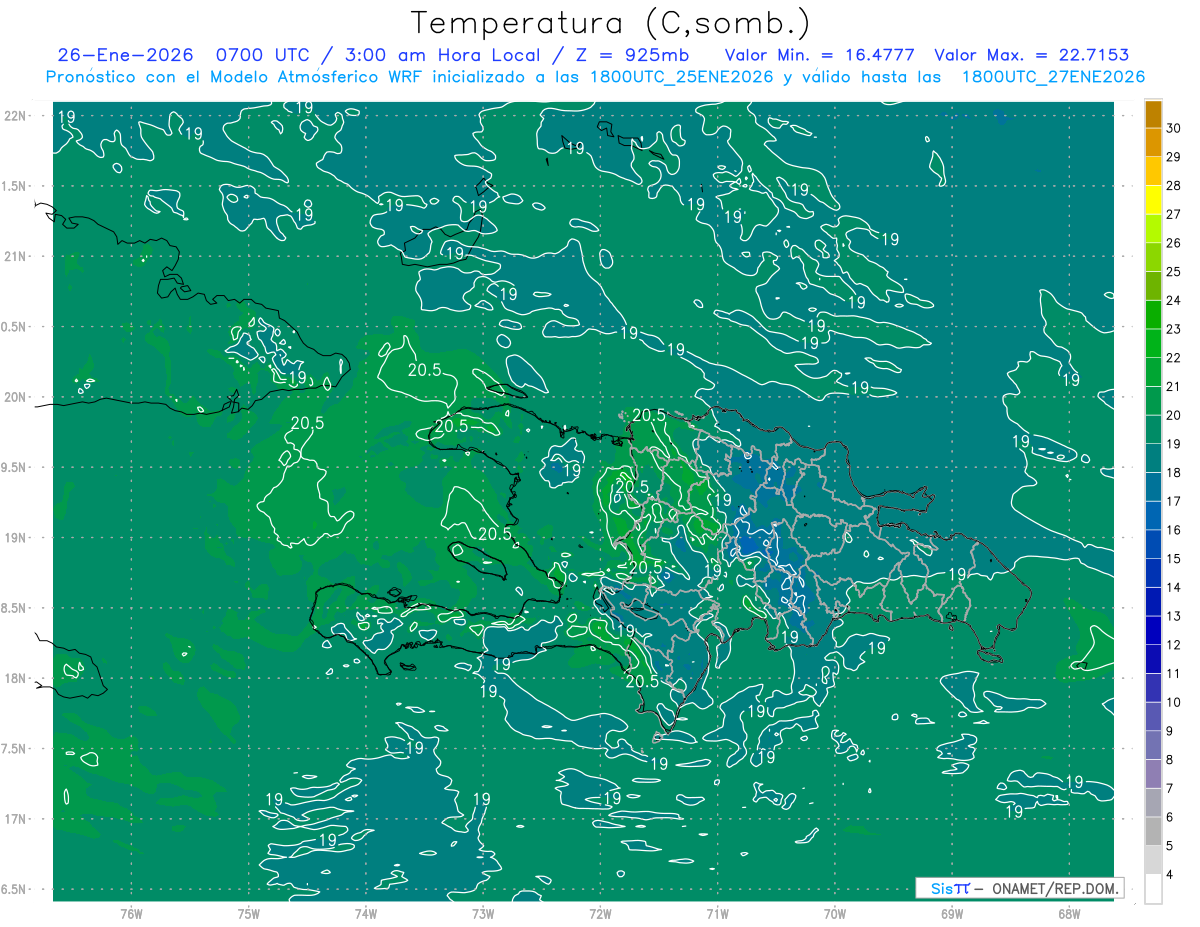Click the "0700 UTC" time text
Image resolution: width=1200 pixels, height=927 pixels.
coord(261,55)
